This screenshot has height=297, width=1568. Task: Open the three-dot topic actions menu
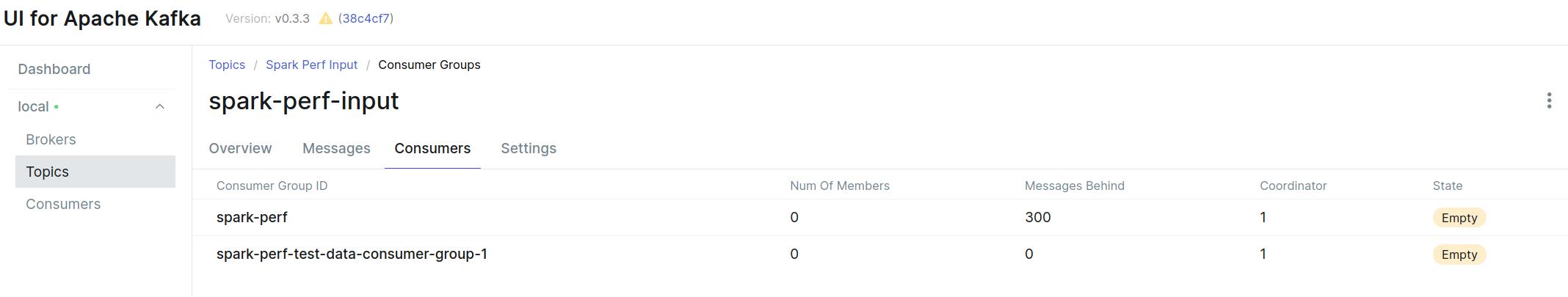1549,100
